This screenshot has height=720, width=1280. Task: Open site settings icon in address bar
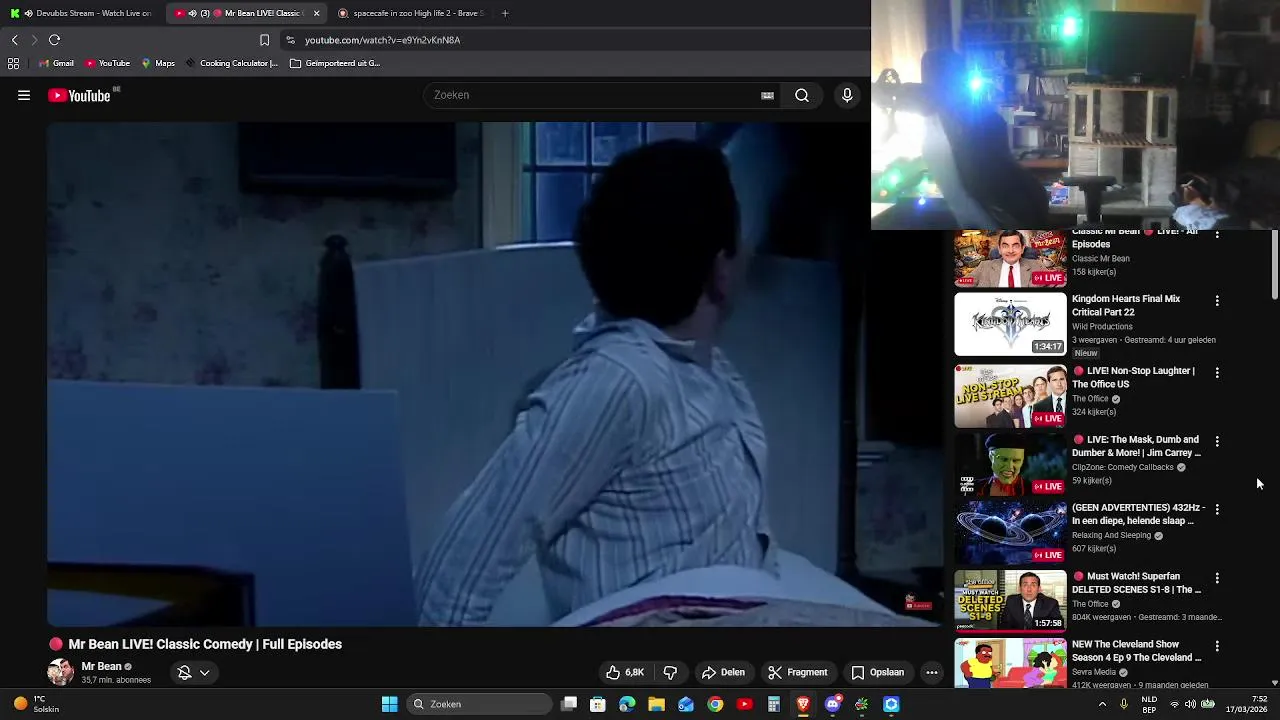click(290, 40)
